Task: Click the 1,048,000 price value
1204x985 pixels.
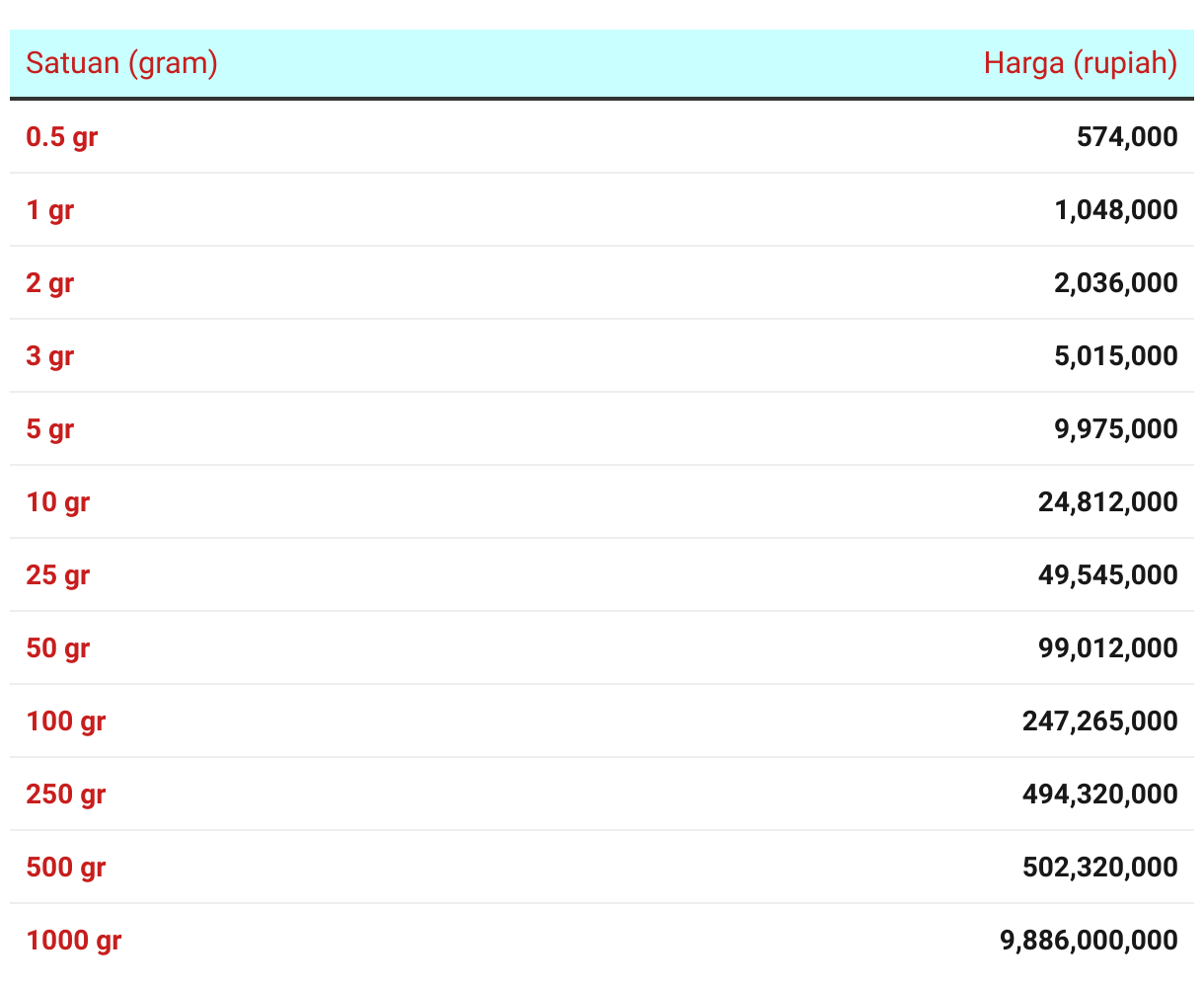Action: click(1116, 209)
